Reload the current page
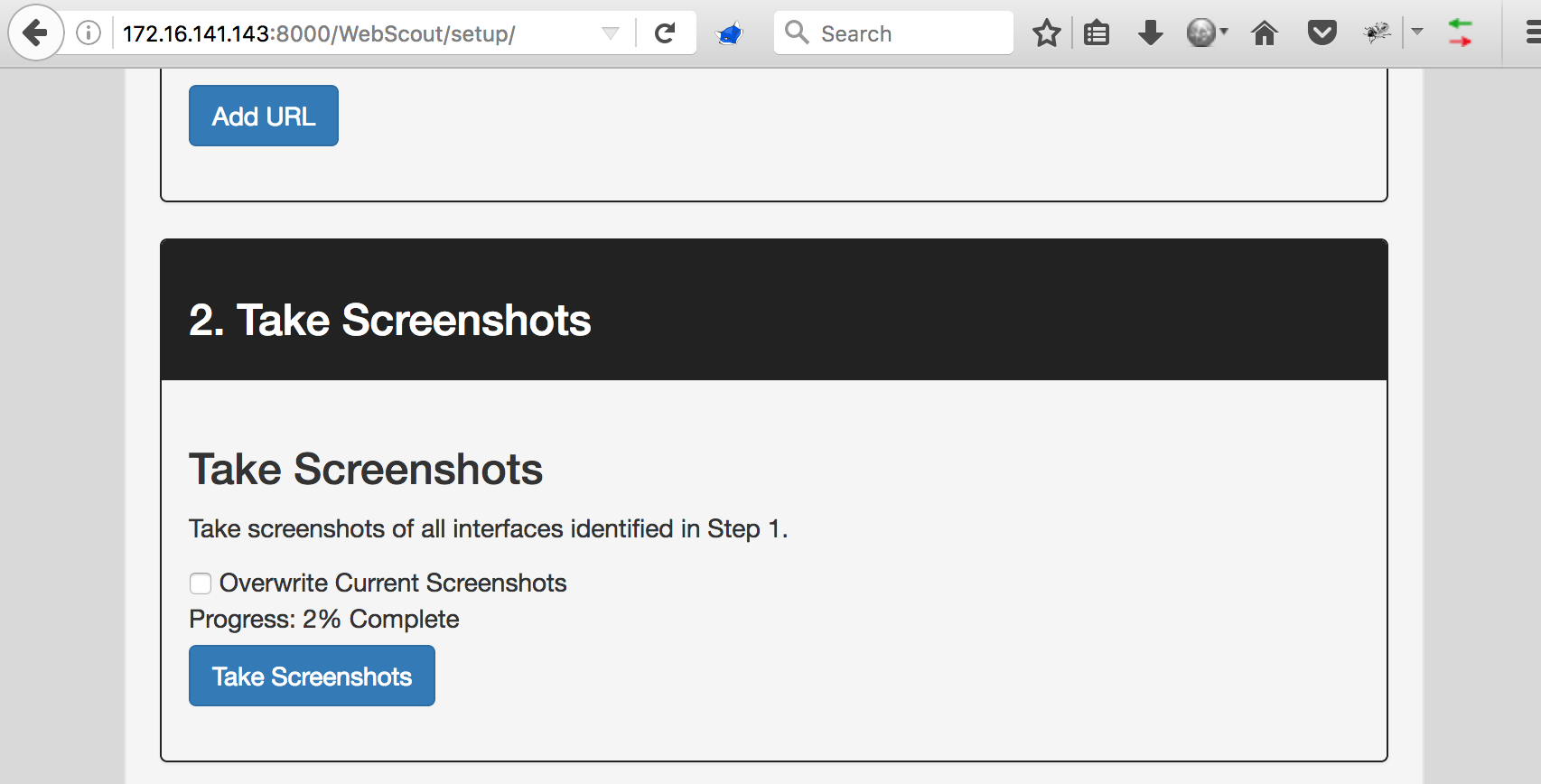 click(x=665, y=33)
